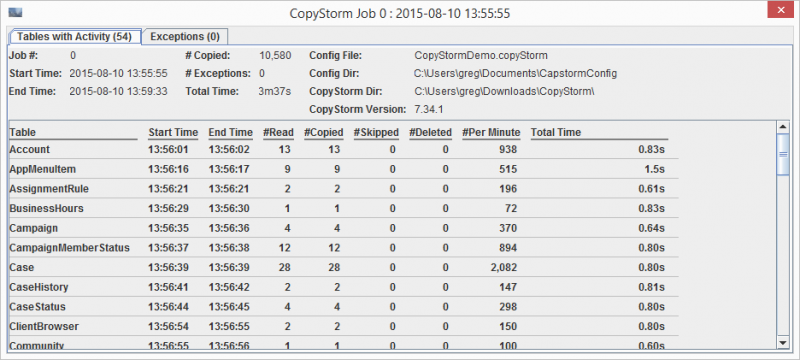Select the CaseStatus table row
Image resolution: width=800 pixels, height=360 pixels.
tap(344, 307)
